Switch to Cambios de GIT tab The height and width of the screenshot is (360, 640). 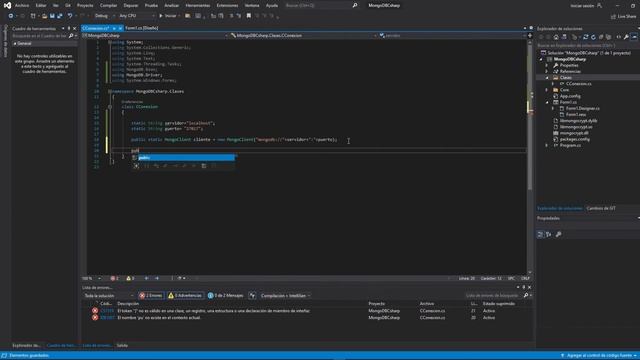pos(601,208)
